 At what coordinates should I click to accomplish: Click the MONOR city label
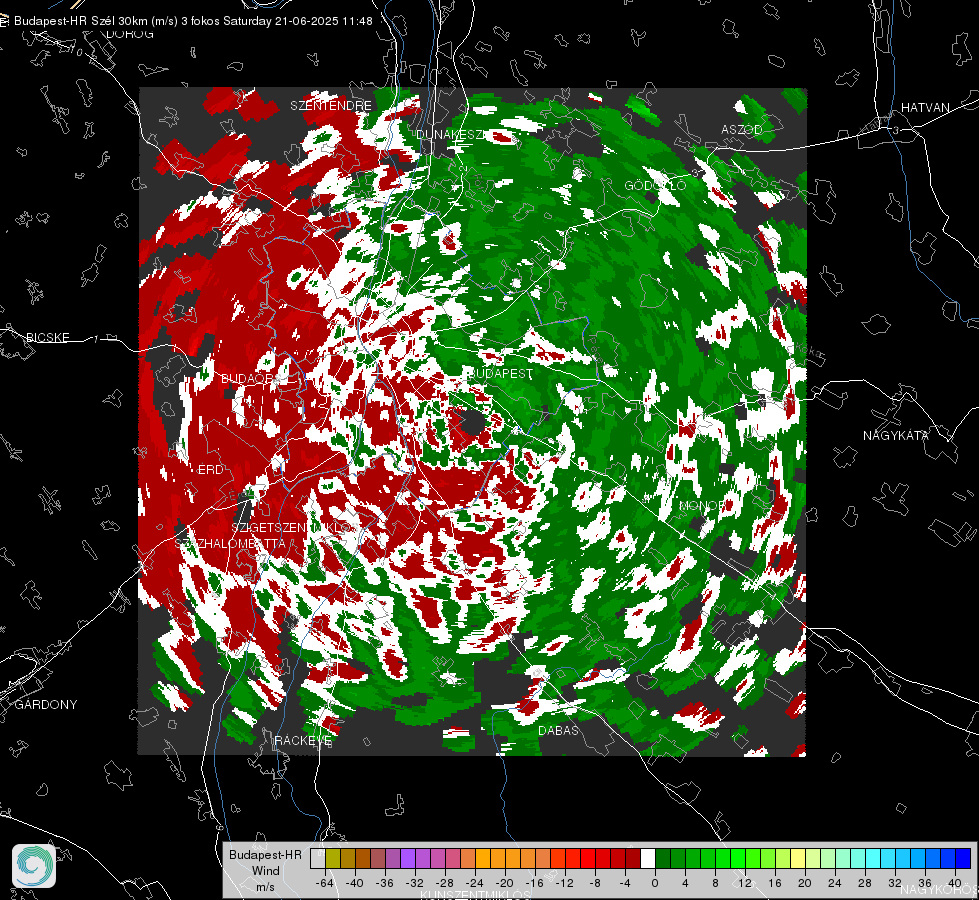coord(702,505)
